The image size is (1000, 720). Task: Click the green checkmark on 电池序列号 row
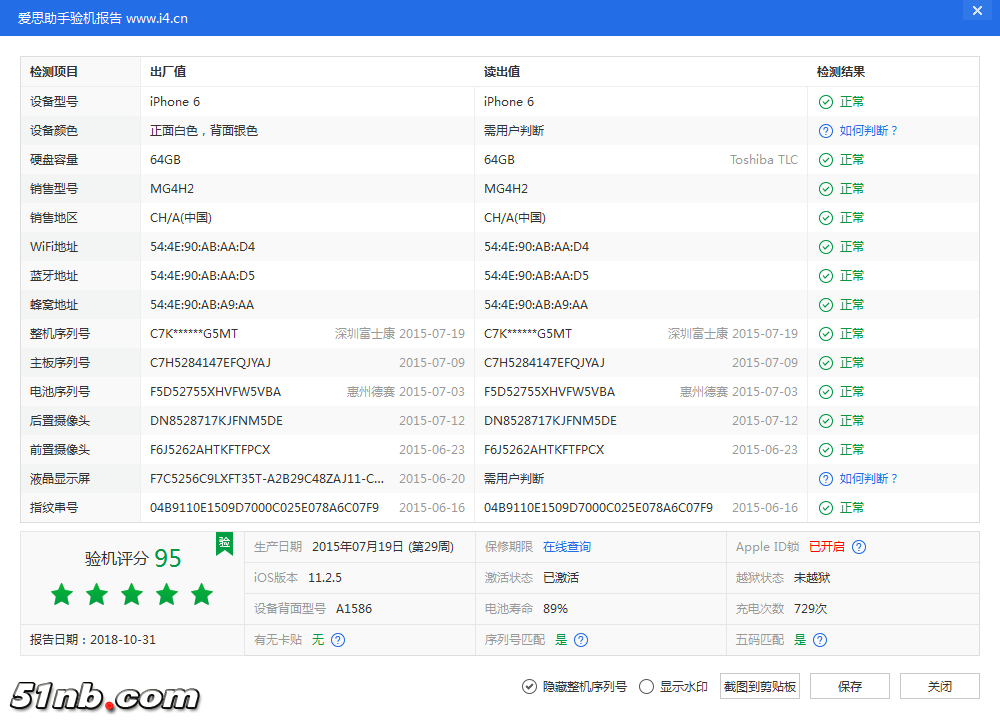click(826, 391)
